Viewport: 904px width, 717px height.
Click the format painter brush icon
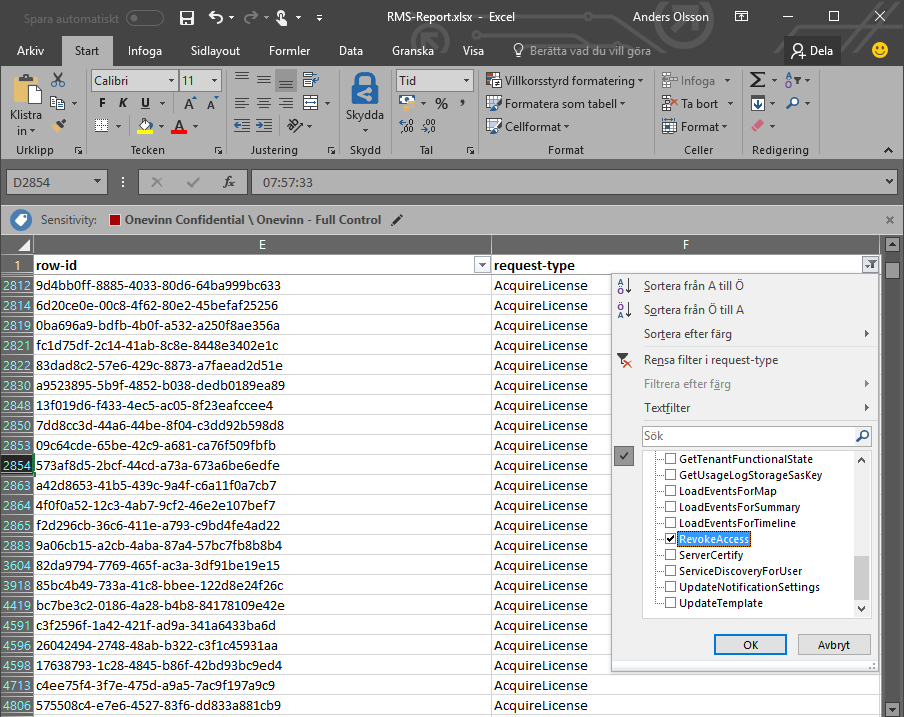[x=58, y=126]
